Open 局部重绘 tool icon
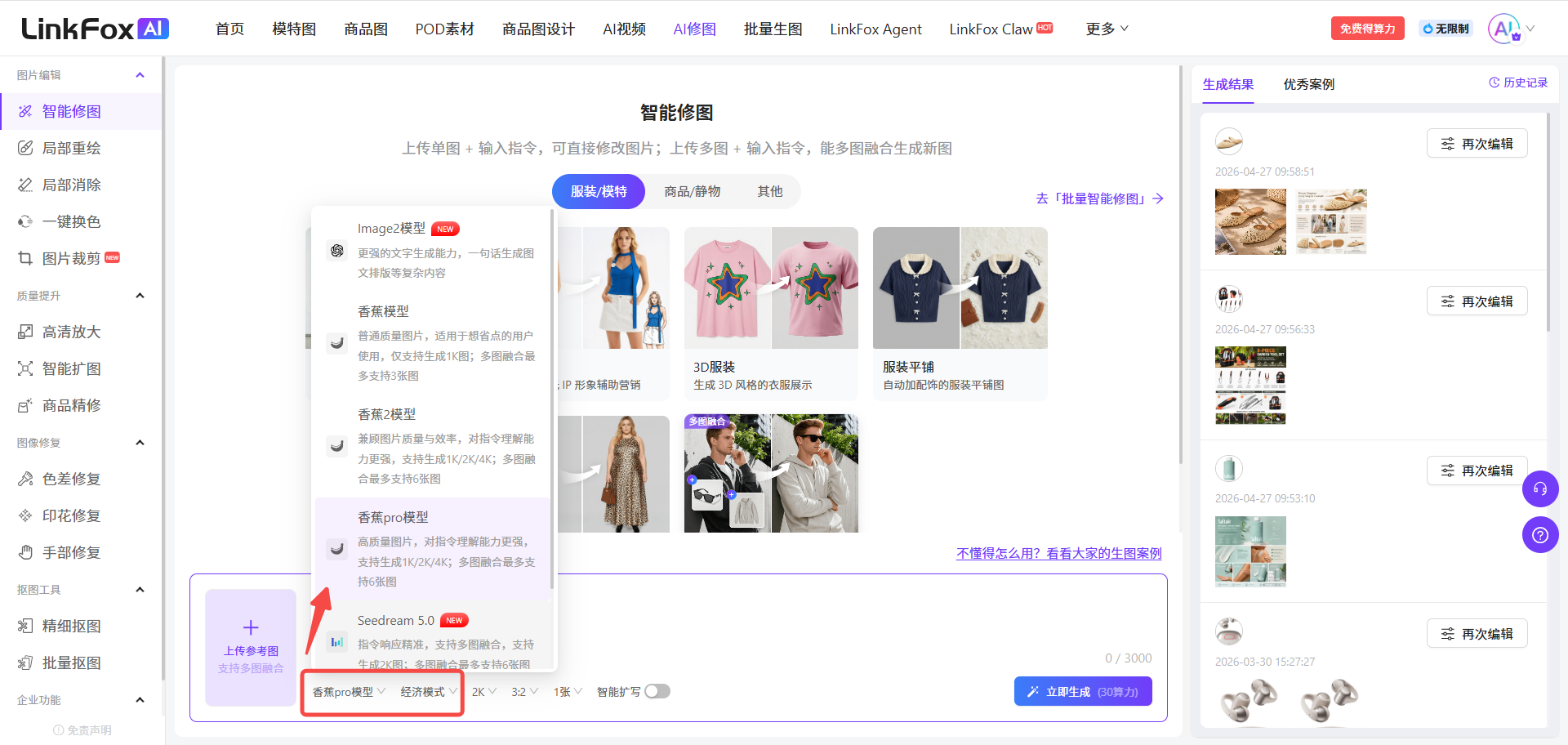The image size is (1568, 745). 25,148
